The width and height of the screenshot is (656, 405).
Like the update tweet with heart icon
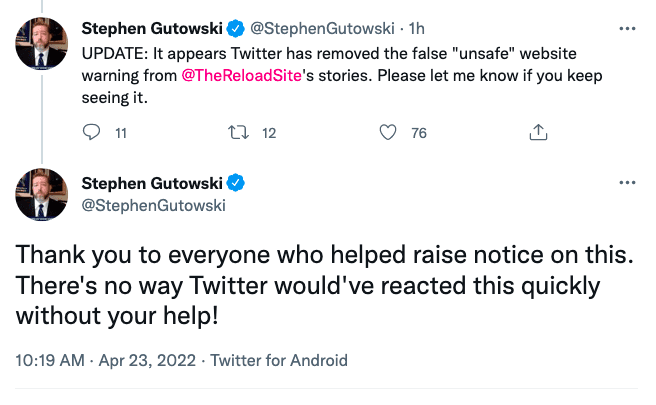coord(389,132)
